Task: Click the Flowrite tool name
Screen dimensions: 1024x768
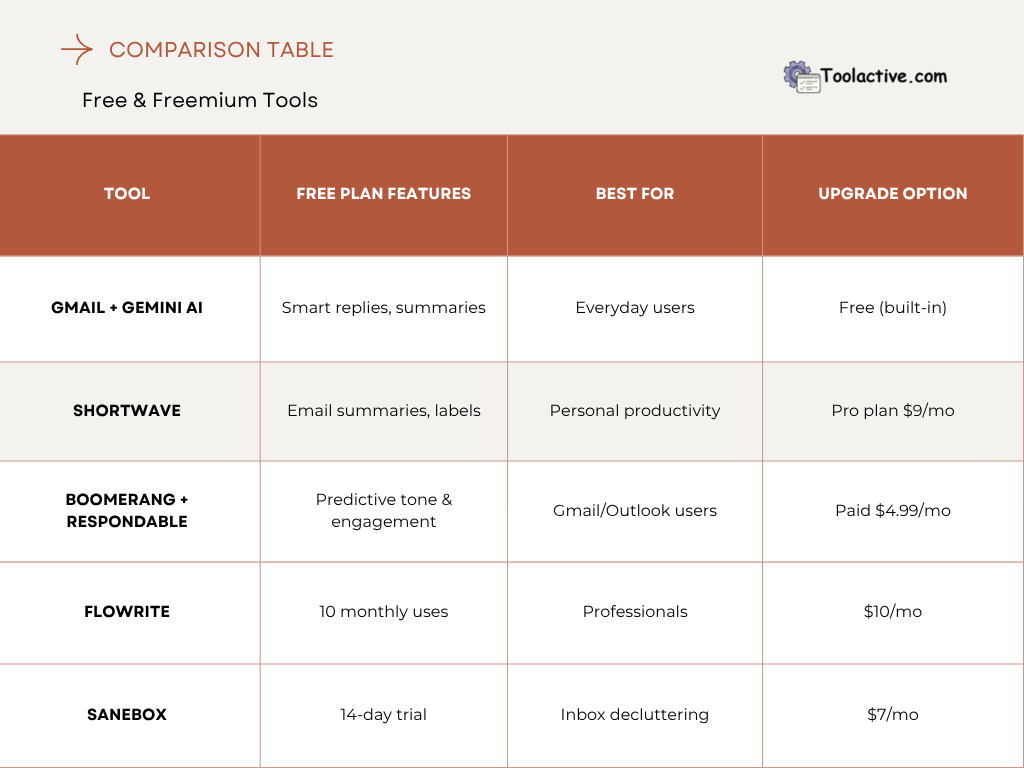Action: (127, 611)
